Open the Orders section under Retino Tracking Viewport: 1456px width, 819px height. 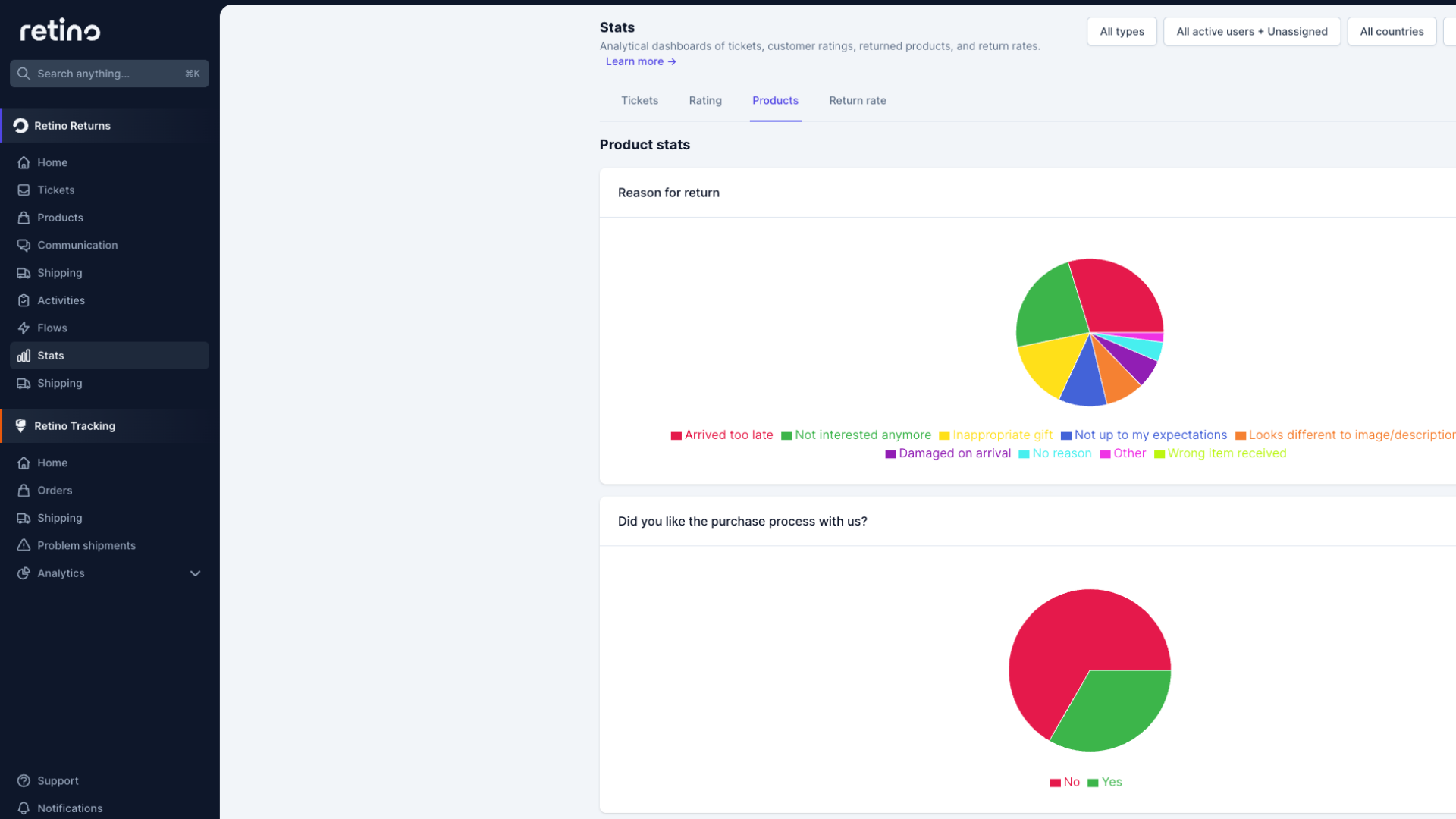coord(55,491)
